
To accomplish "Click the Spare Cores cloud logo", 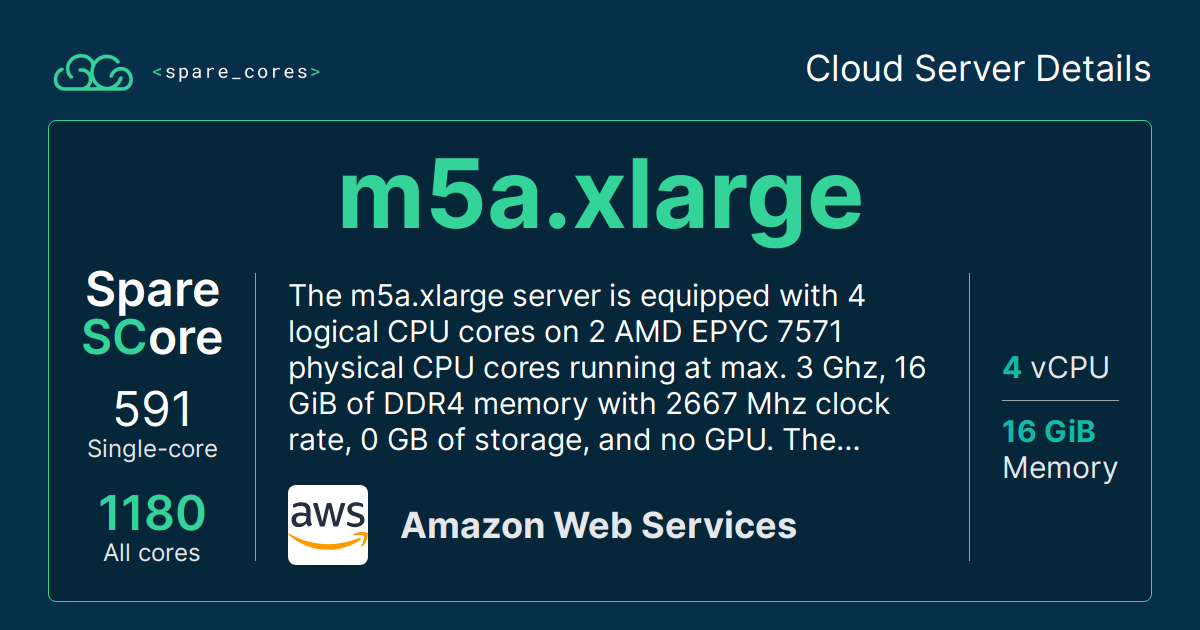I will click(93, 73).
